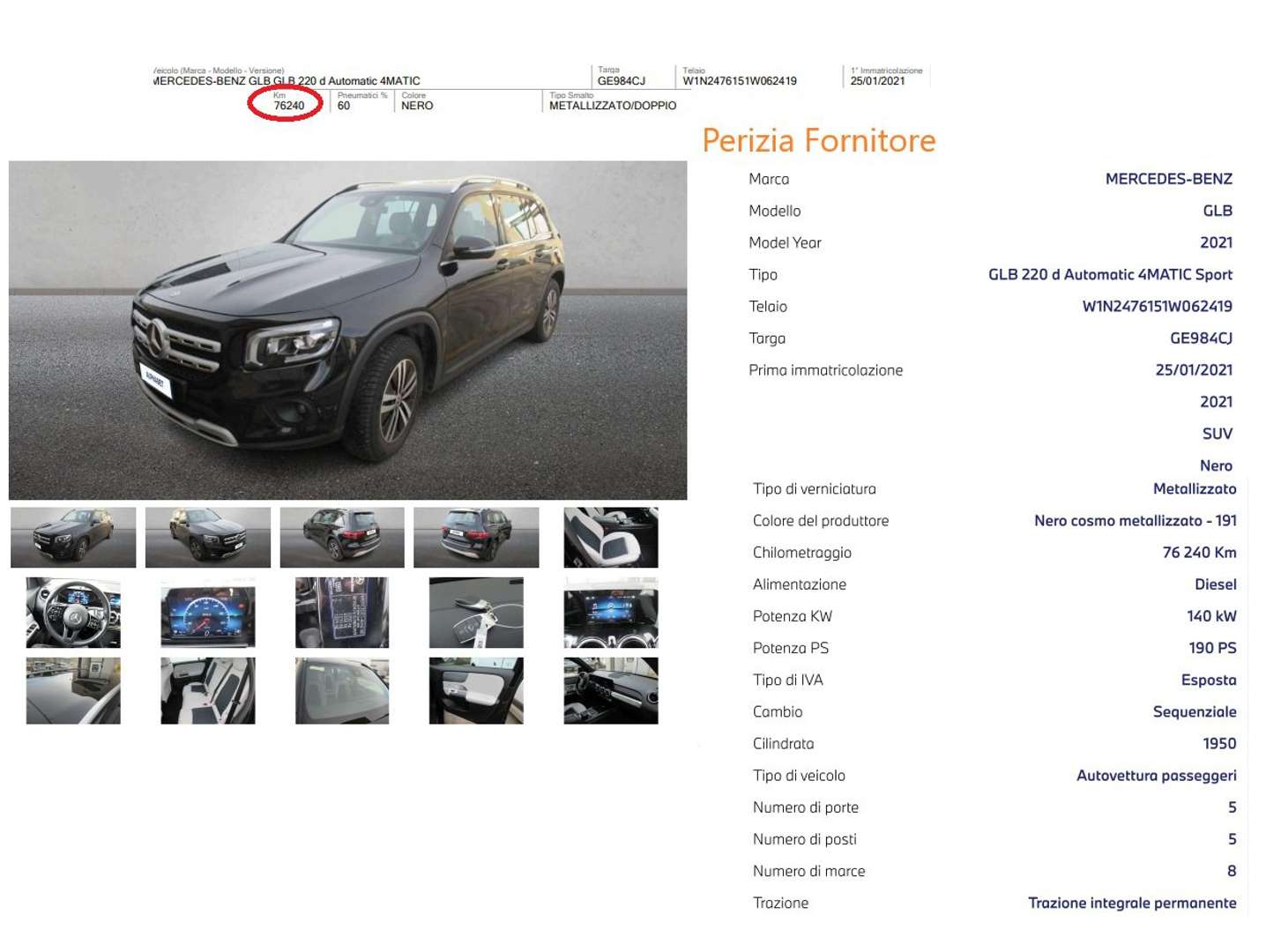Click the Targa value in Perizia table
Screen dimensions: 1281x952
1201,338
